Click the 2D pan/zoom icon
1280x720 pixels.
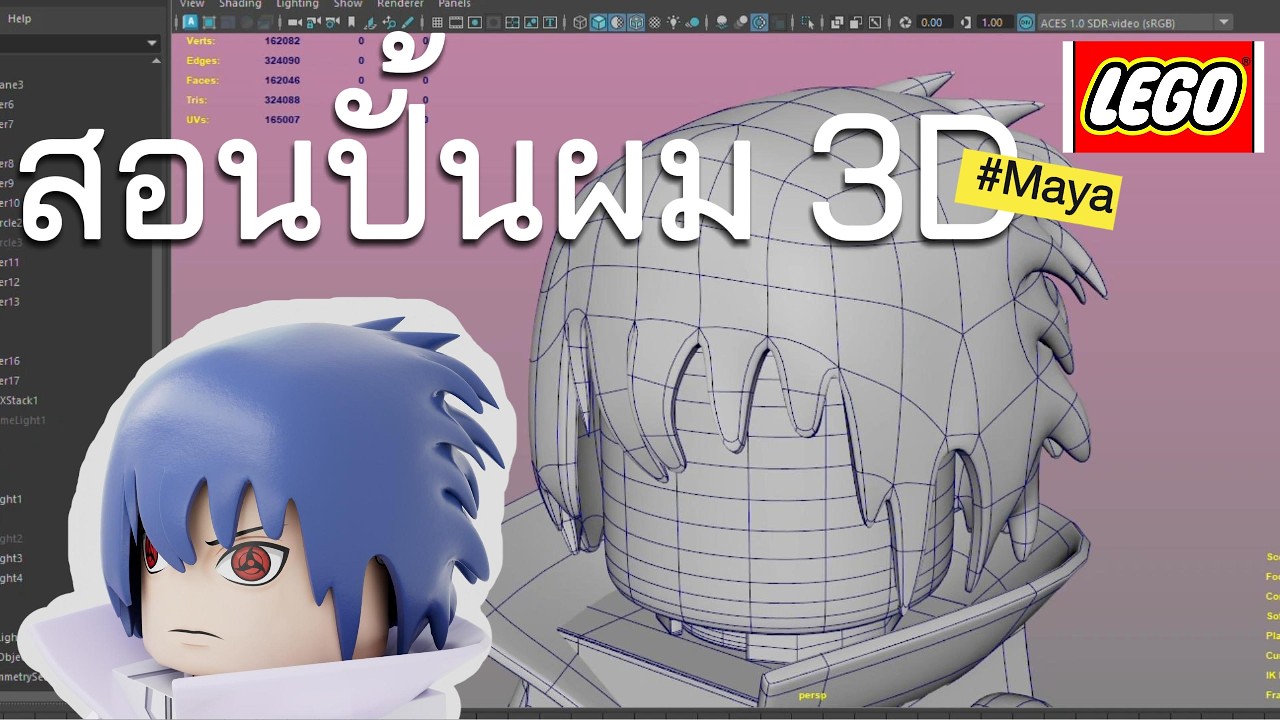(x=389, y=22)
